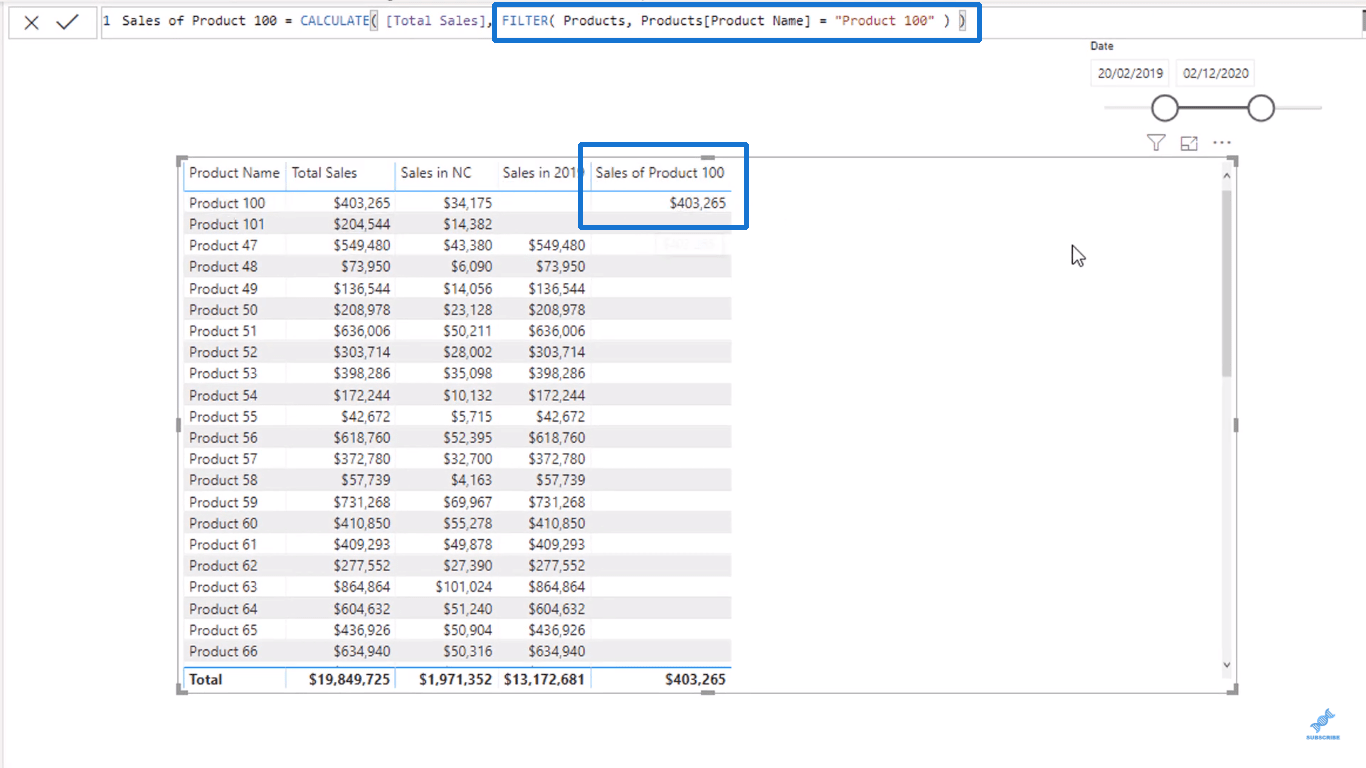Viewport: 1366px width, 768px height.
Task: Select the Product 66 row name
Action: (x=223, y=650)
